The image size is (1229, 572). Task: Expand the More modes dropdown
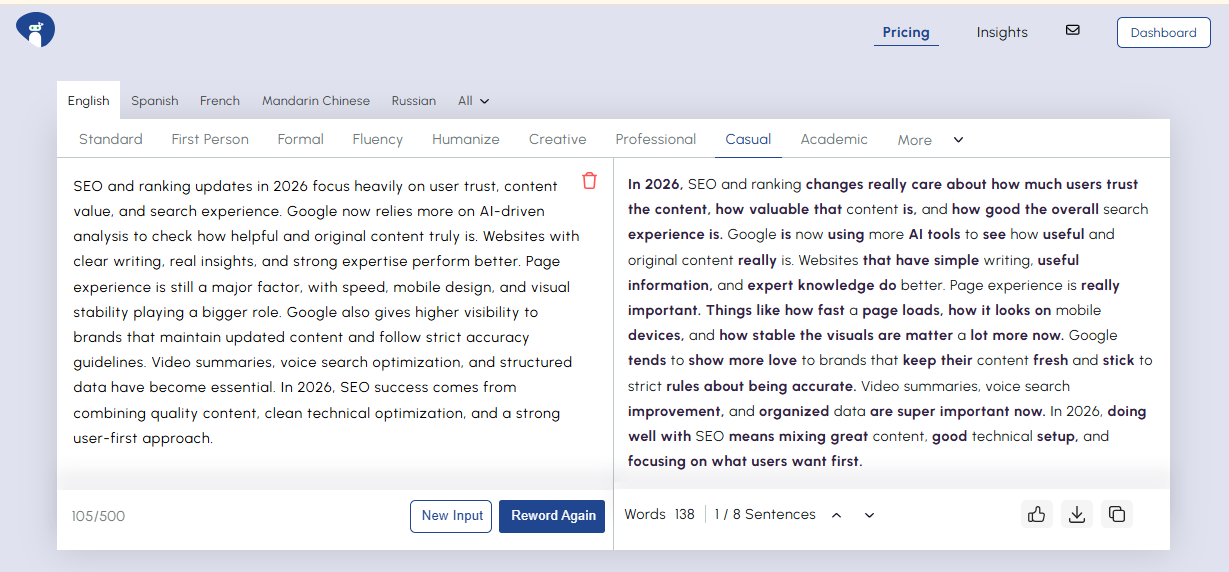tap(930, 140)
